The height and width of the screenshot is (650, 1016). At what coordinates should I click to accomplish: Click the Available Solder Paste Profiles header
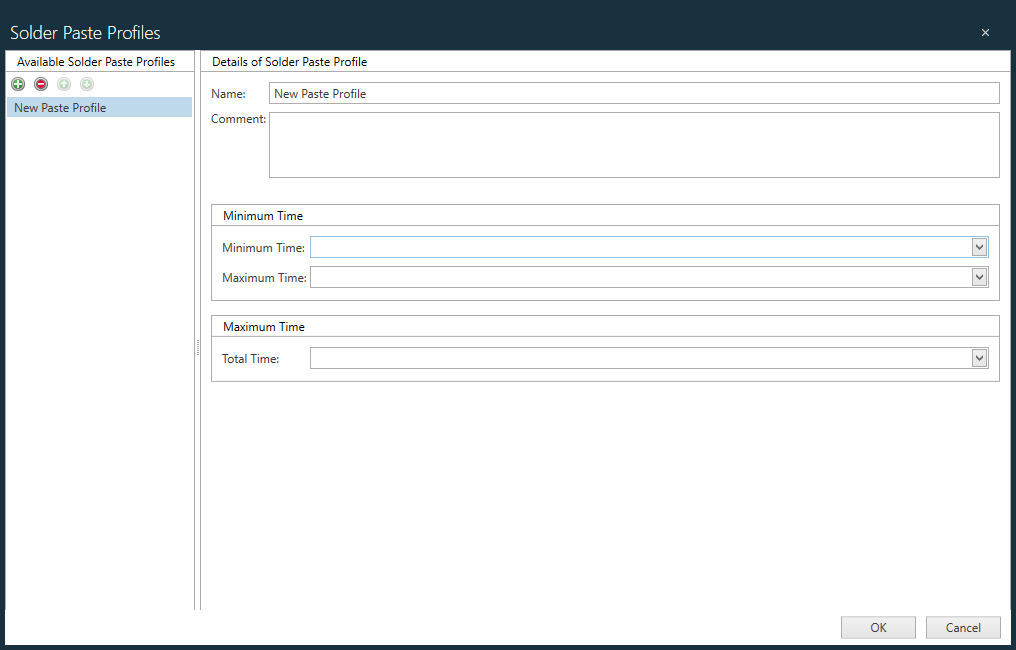(97, 61)
